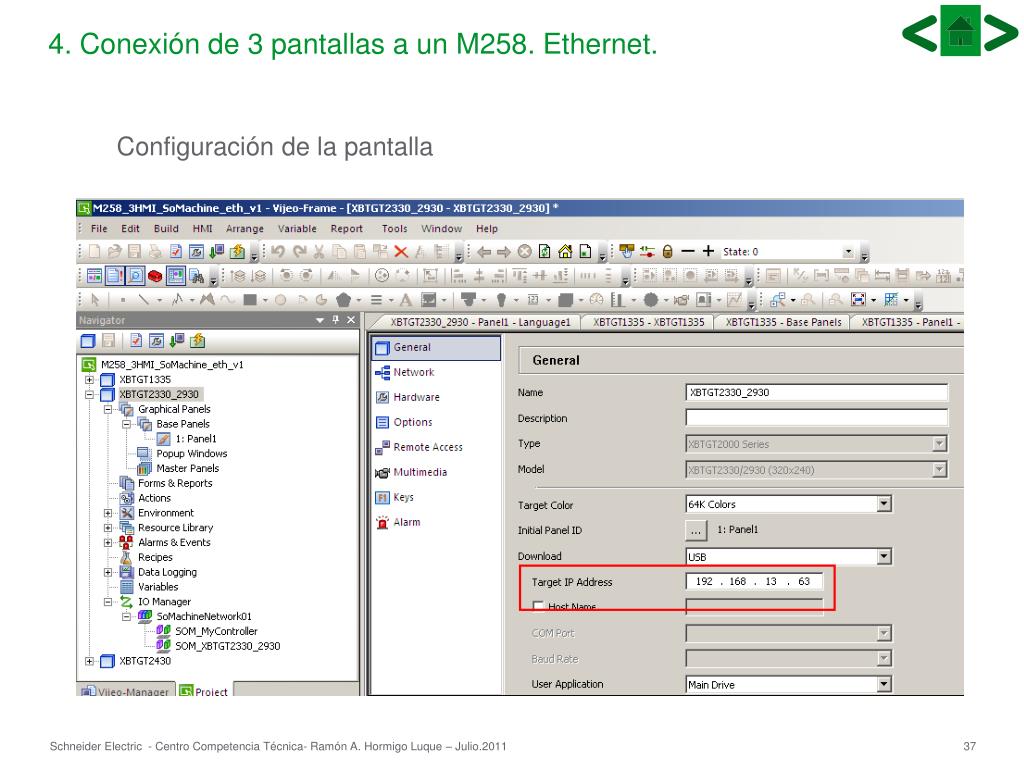Screen dimensions: 1024x768
Task: Switch to XBTGT1335 - Base Panels tab
Action: click(x=783, y=322)
